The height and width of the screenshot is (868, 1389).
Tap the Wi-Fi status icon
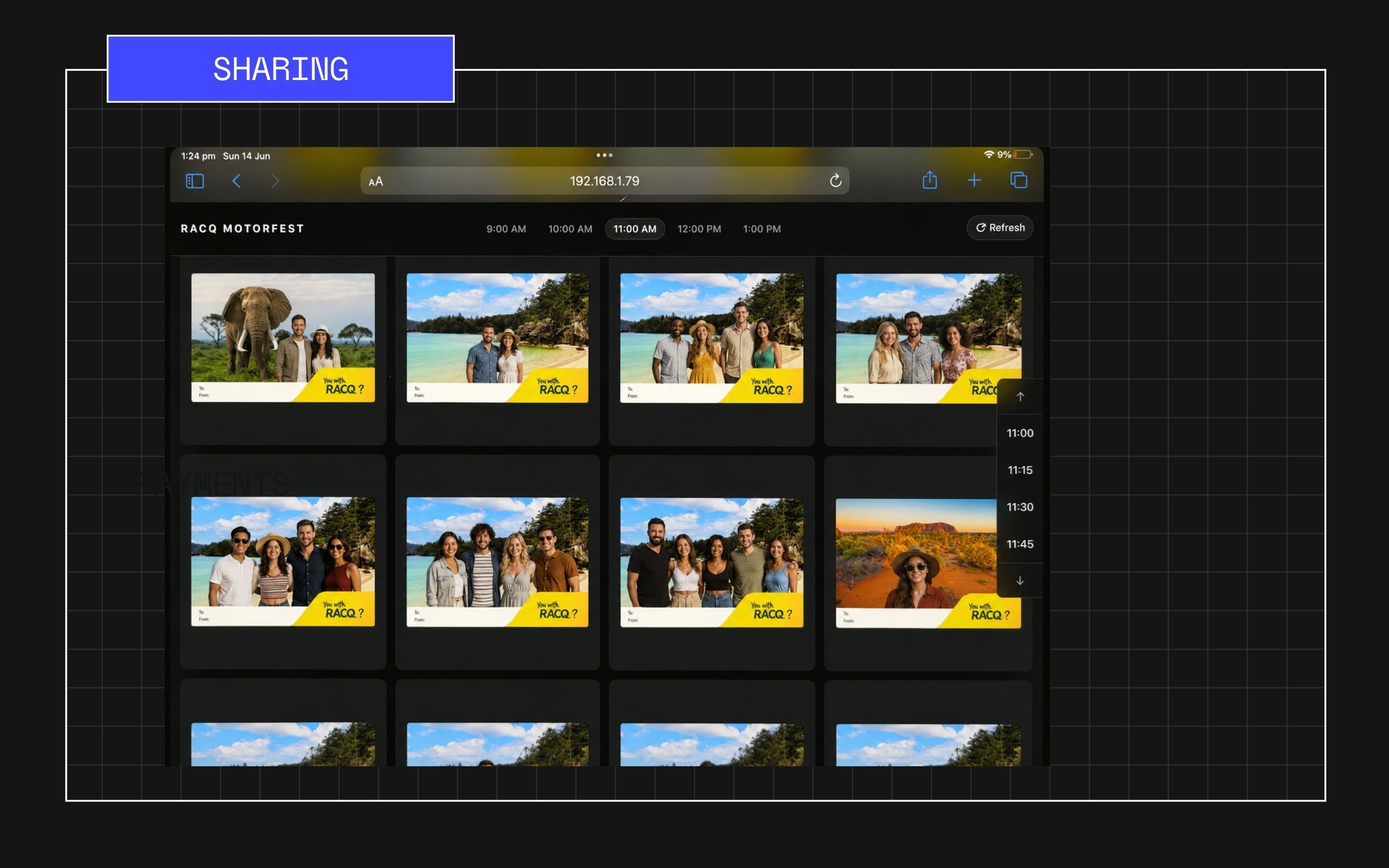[988, 154]
